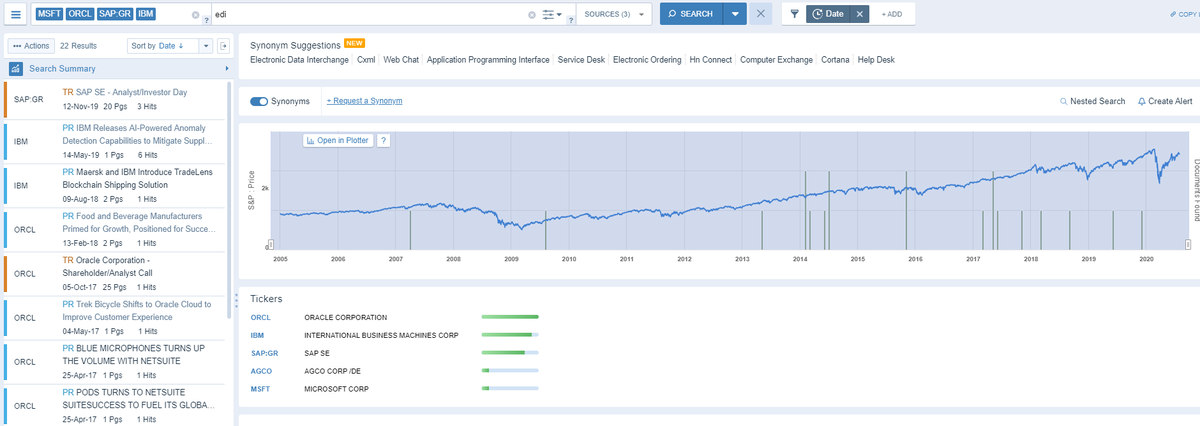Open chart help question mark button
This screenshot has height=426, width=1200.
(x=383, y=140)
